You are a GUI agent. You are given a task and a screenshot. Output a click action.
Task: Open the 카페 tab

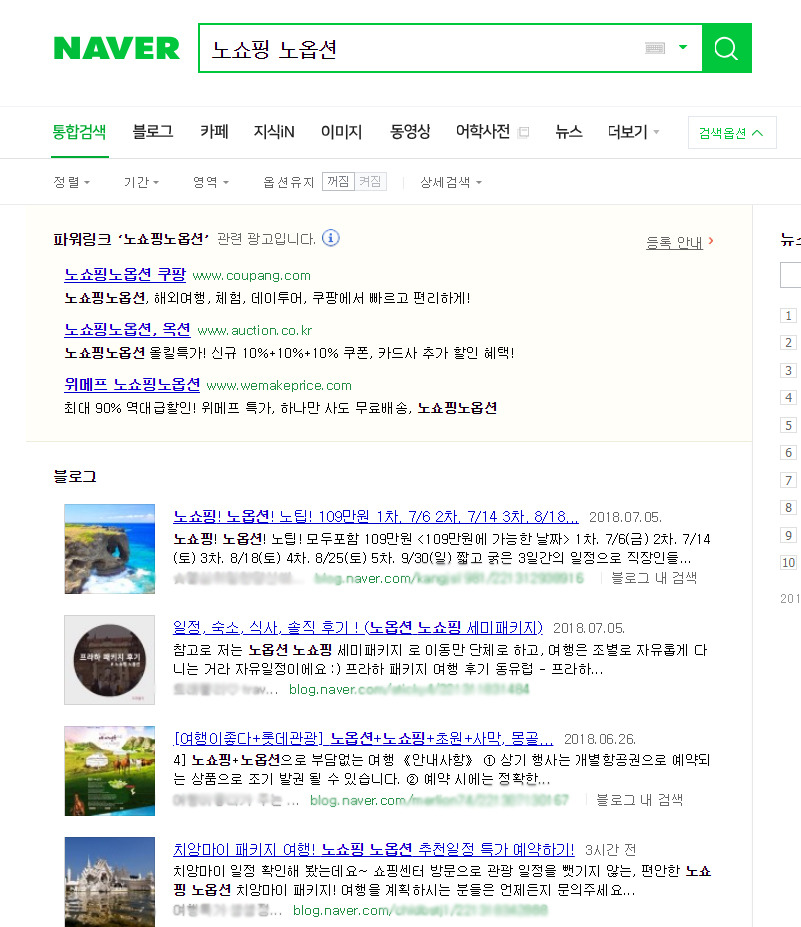pyautogui.click(x=214, y=132)
